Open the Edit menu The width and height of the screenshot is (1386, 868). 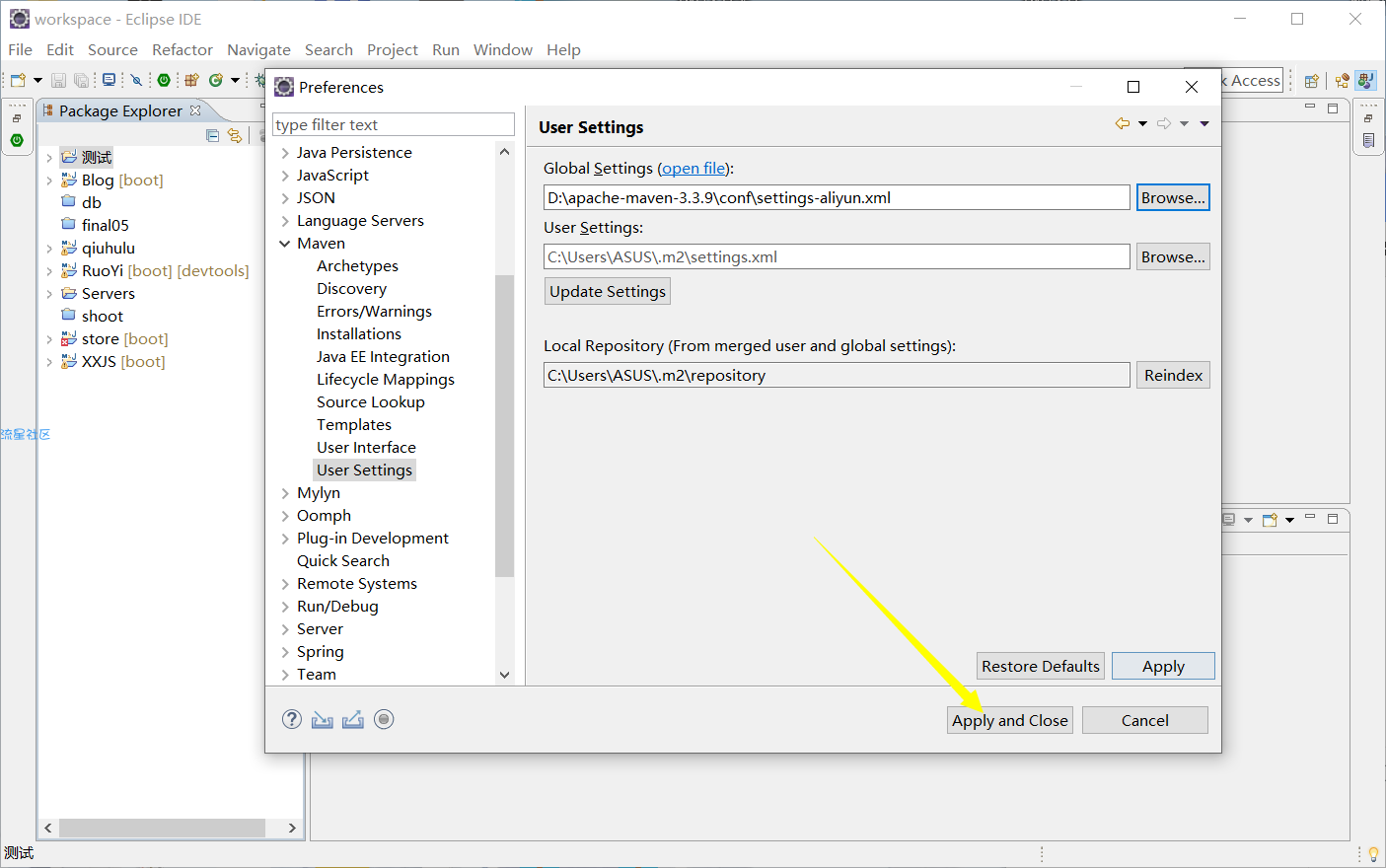click(60, 49)
